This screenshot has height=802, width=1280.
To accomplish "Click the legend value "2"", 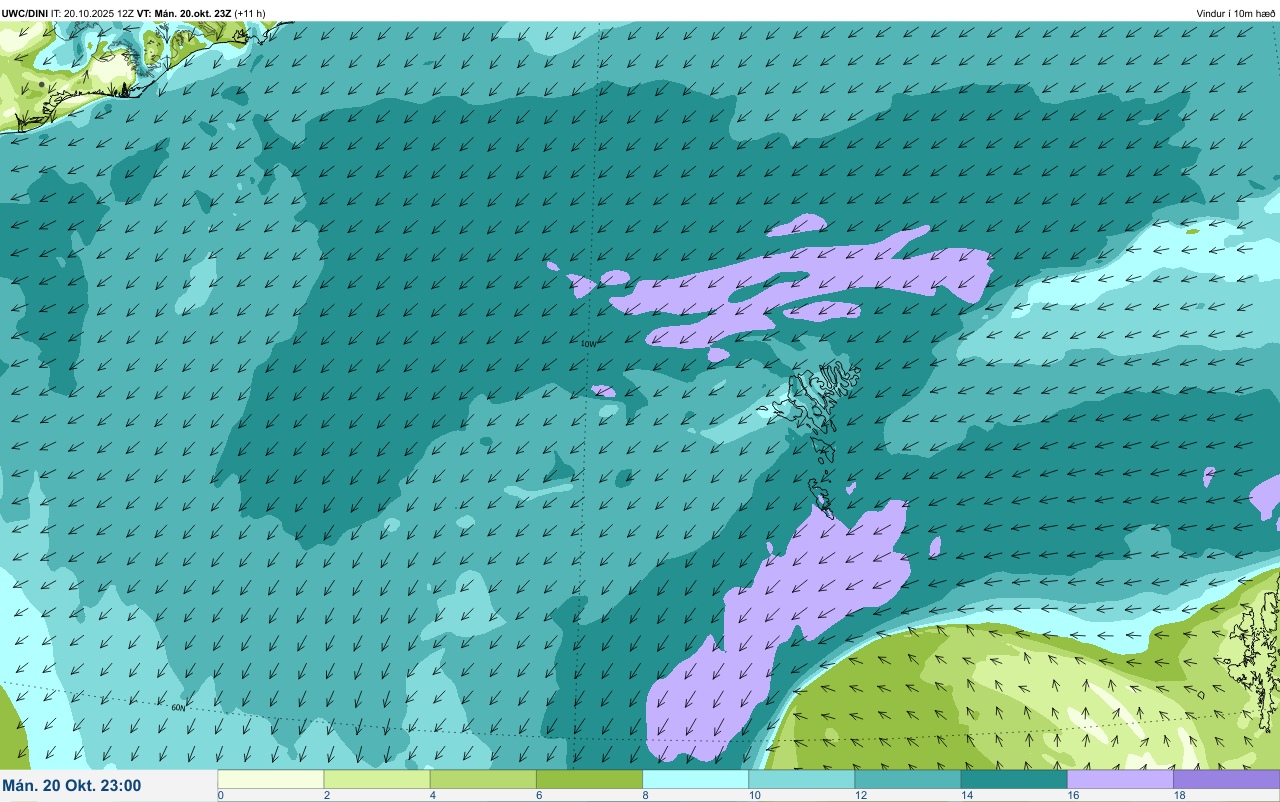I will click(325, 796).
